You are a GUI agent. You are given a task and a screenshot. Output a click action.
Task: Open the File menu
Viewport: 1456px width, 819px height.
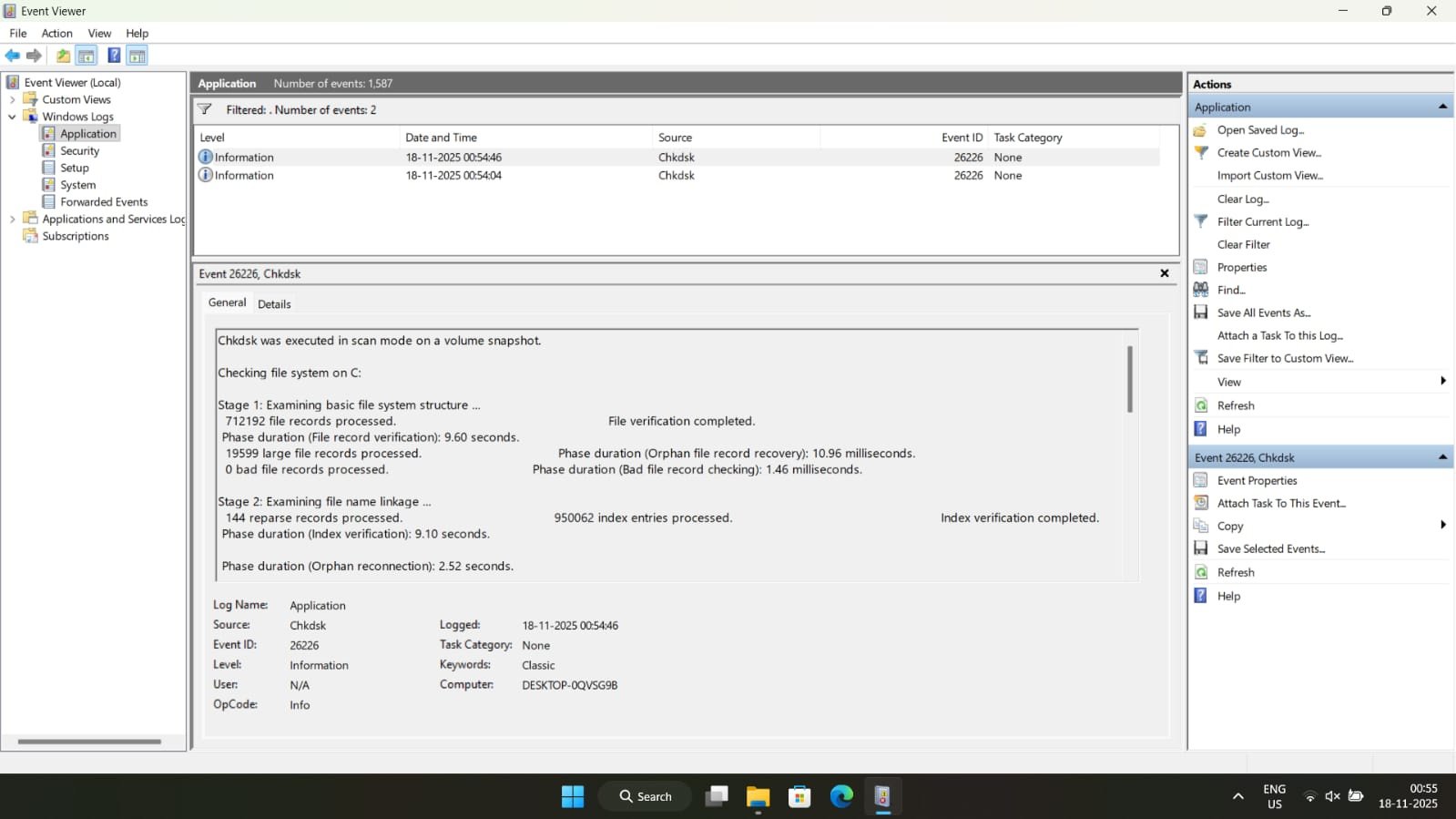[x=18, y=33]
